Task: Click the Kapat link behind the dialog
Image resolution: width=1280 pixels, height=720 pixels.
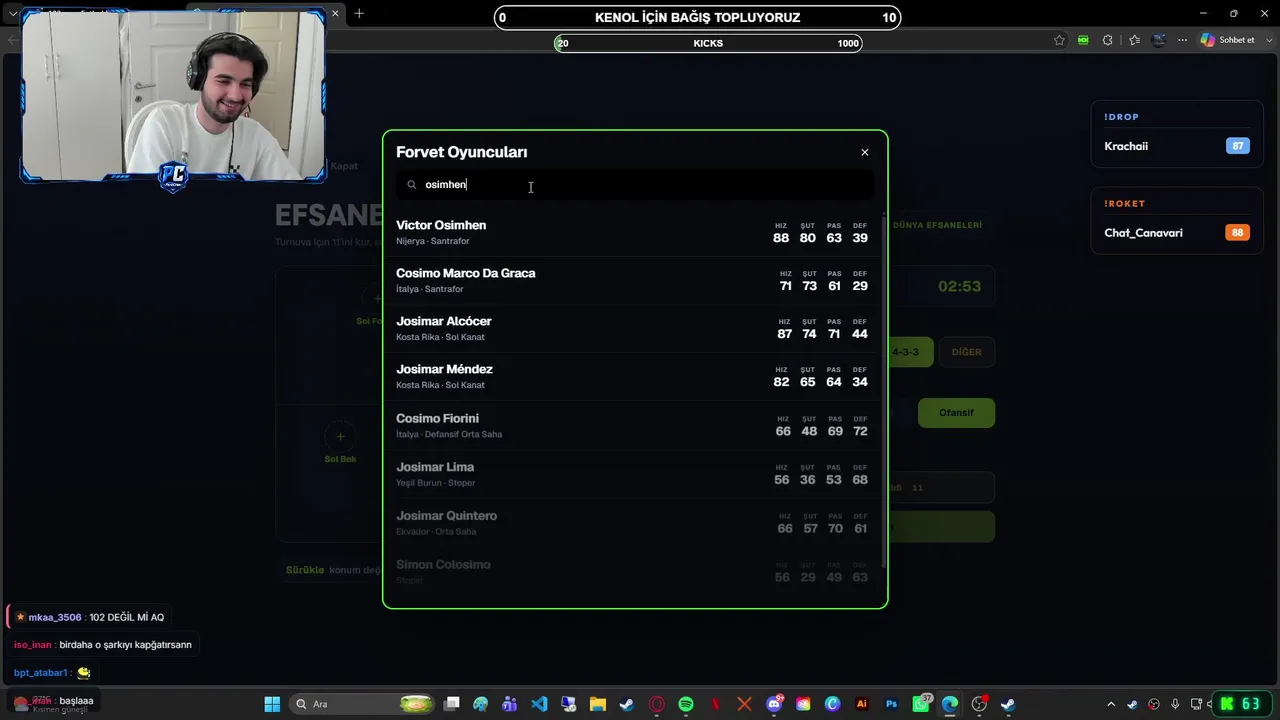Action: (x=344, y=166)
